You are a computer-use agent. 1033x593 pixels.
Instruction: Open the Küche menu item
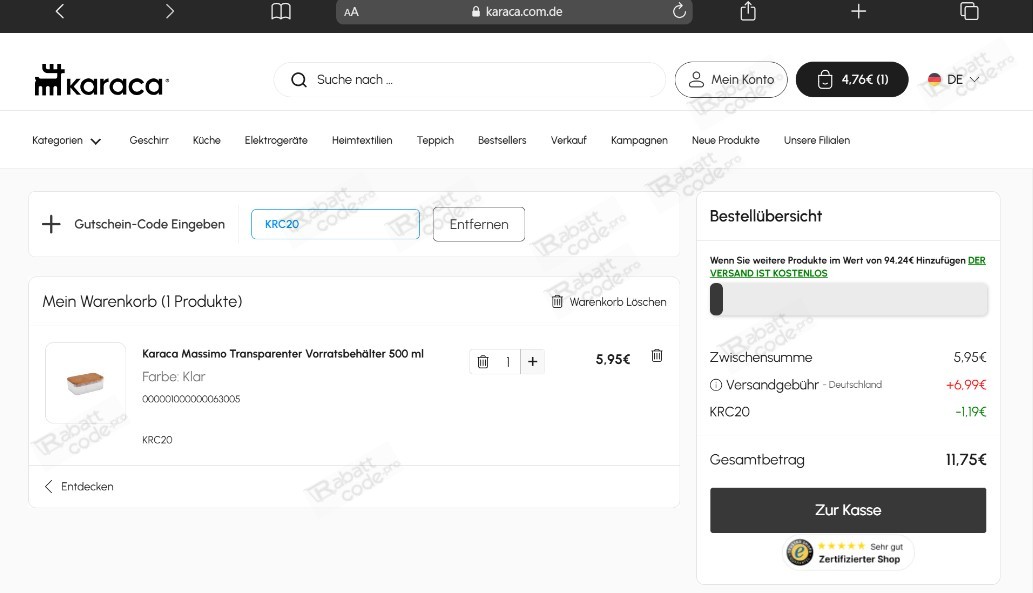coord(206,140)
